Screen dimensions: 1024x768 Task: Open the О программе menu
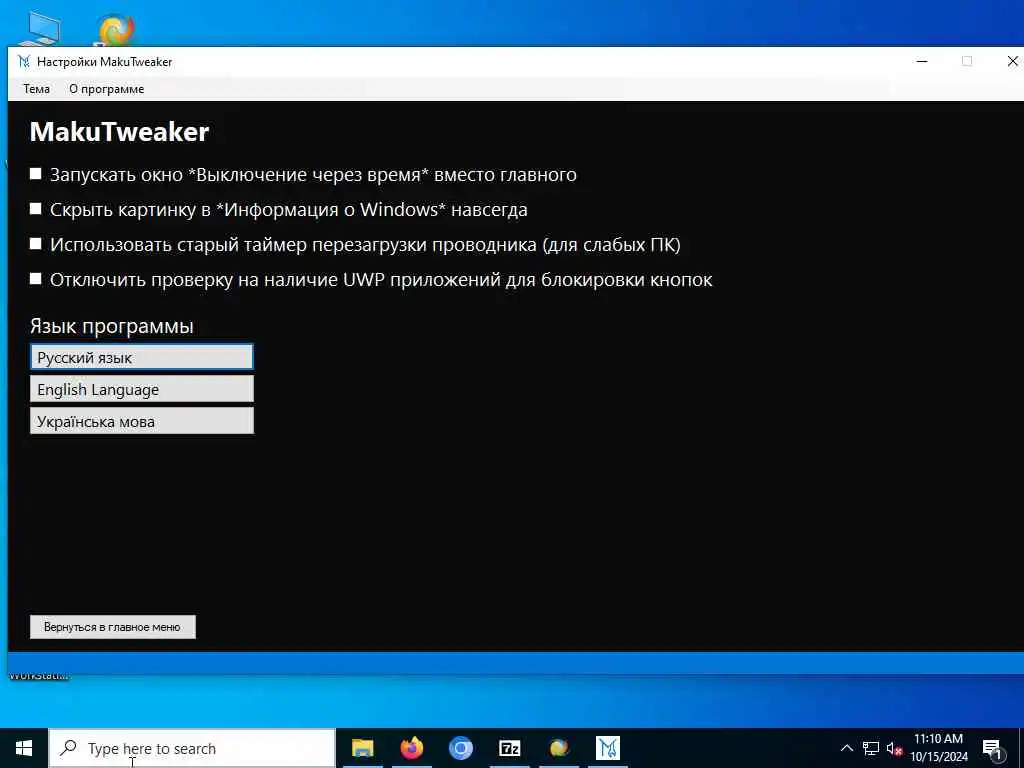pos(106,89)
